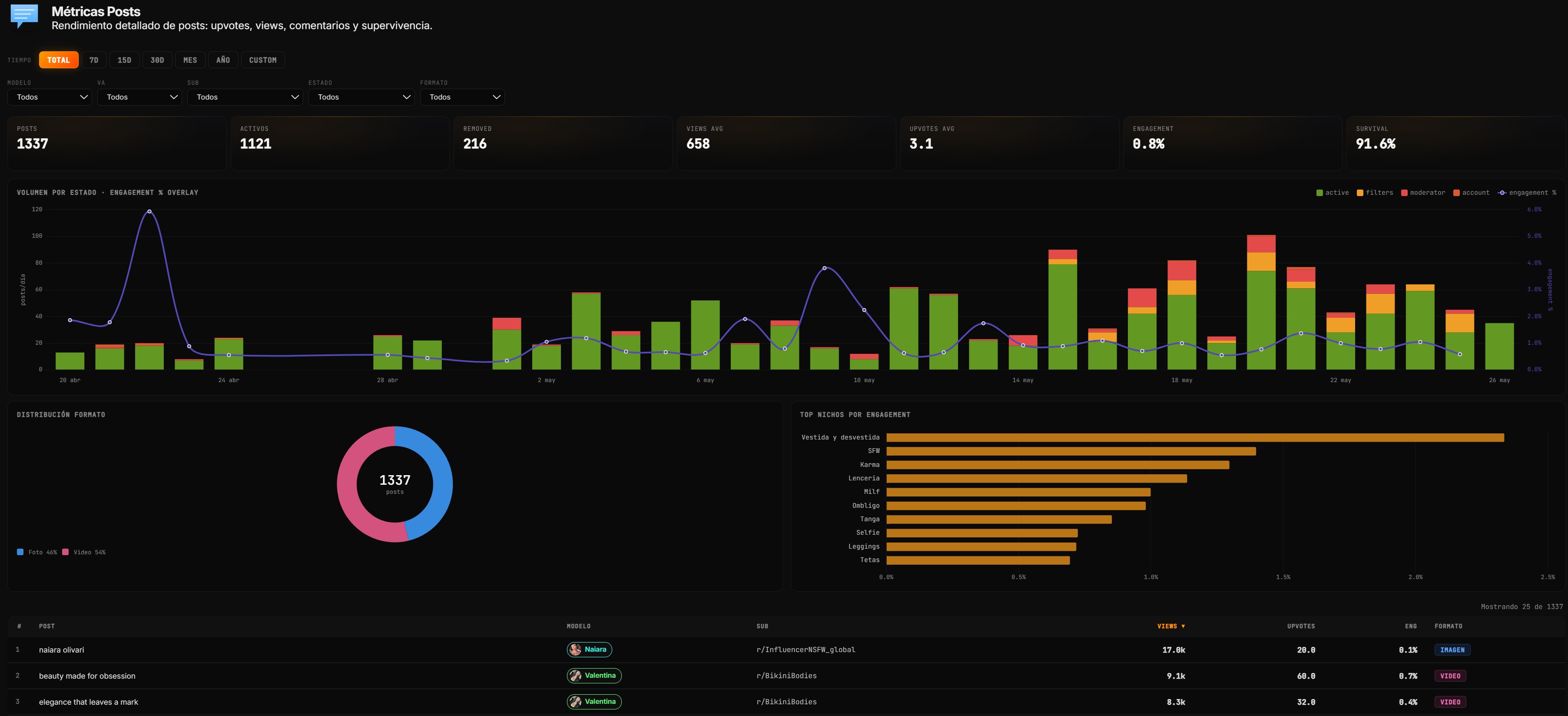1568x716 pixels.
Task: Click the VIDEO badge in row 3
Action: [1450, 702]
